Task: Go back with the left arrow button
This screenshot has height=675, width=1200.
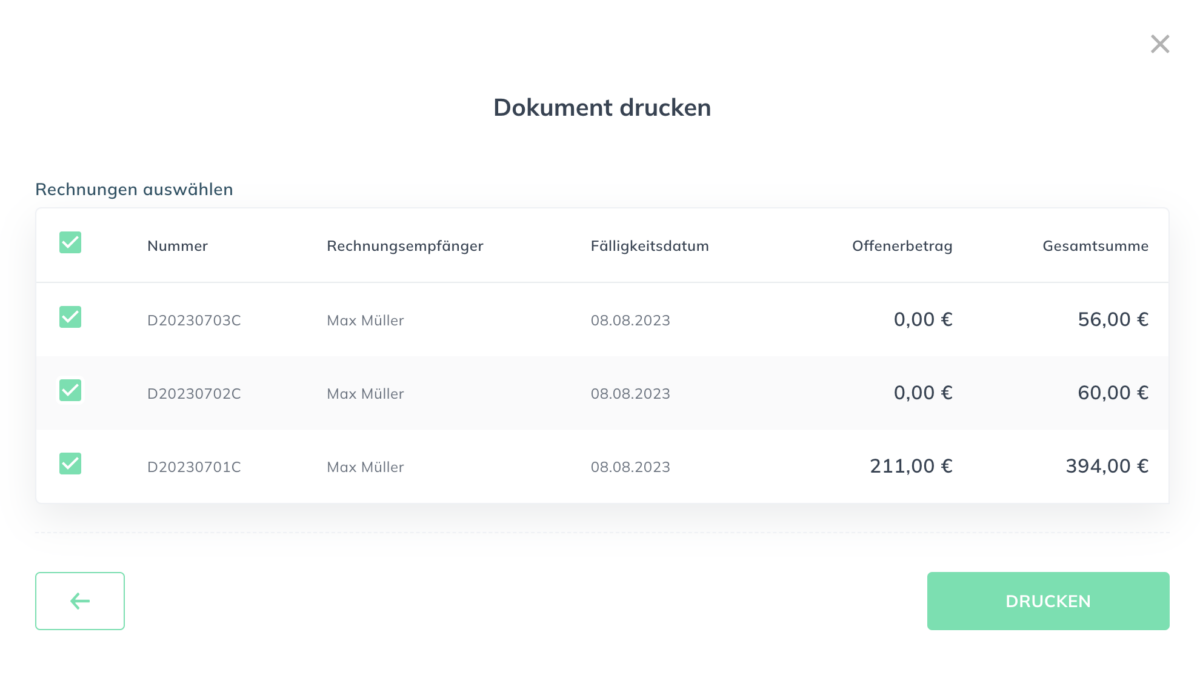Action: [80, 601]
